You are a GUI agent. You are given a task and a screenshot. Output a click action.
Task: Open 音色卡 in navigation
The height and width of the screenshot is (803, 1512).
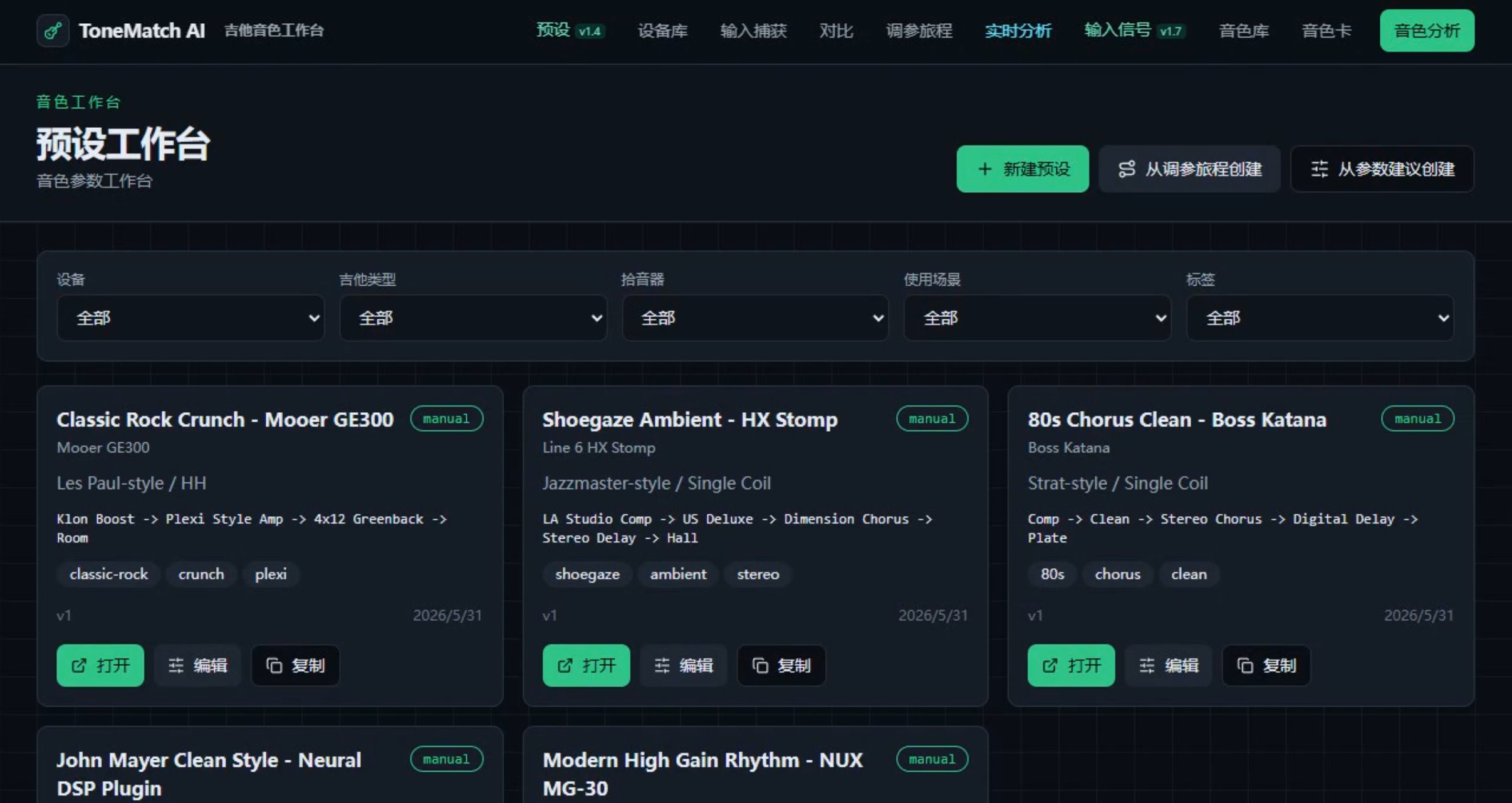click(x=1327, y=31)
